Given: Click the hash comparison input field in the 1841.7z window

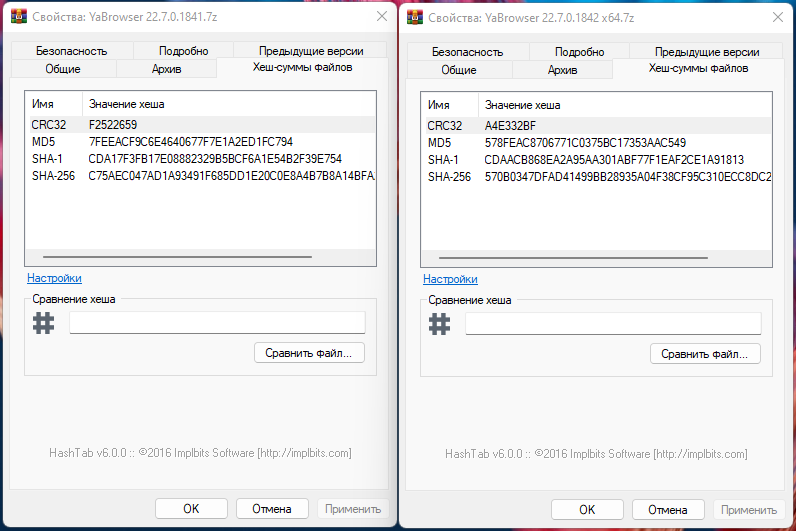Looking at the screenshot, I should tap(217, 322).
